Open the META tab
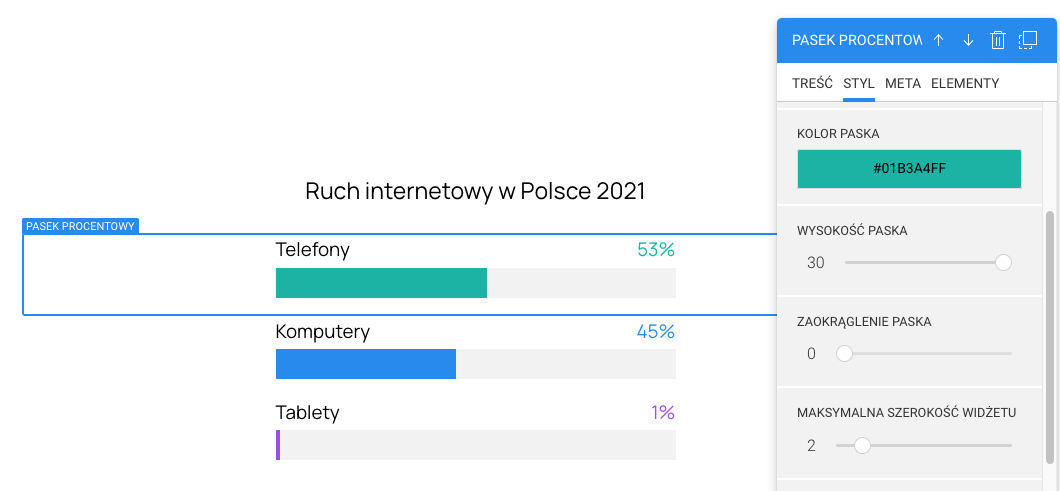Viewport: 1060px width, 491px height. tap(903, 83)
